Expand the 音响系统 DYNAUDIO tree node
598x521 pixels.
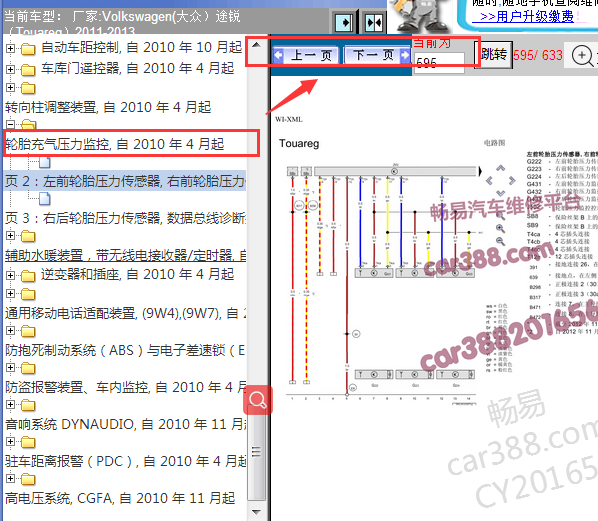11,404
